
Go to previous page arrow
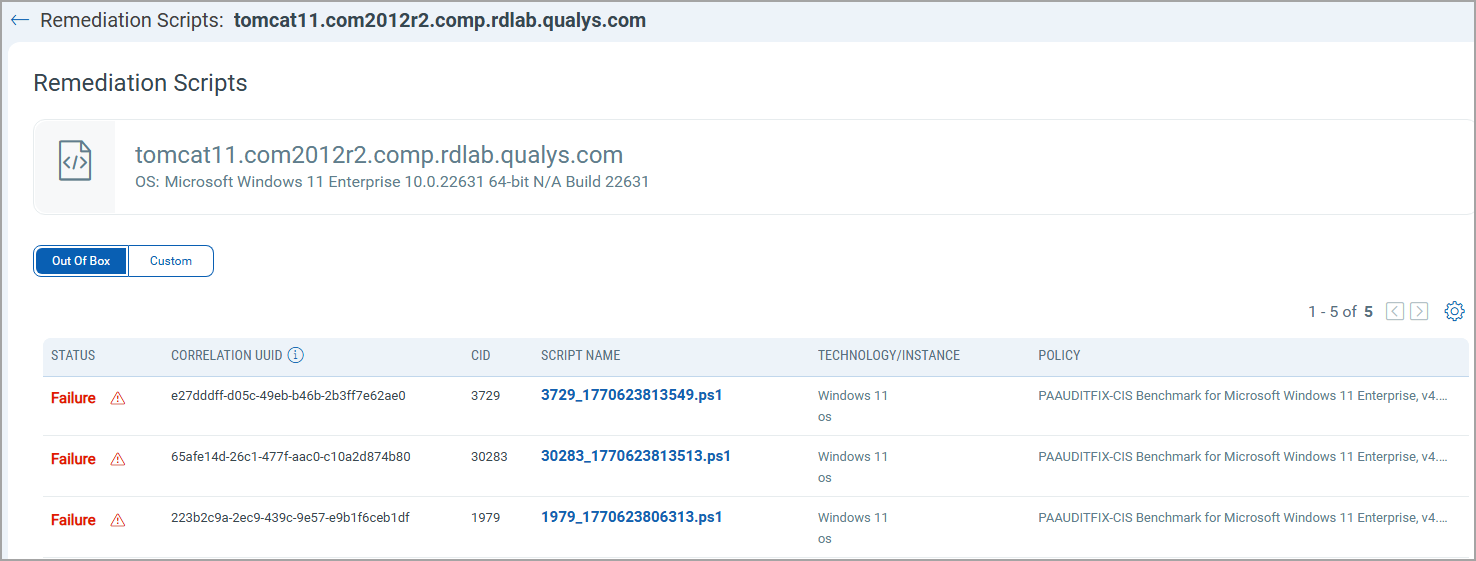click(1395, 311)
